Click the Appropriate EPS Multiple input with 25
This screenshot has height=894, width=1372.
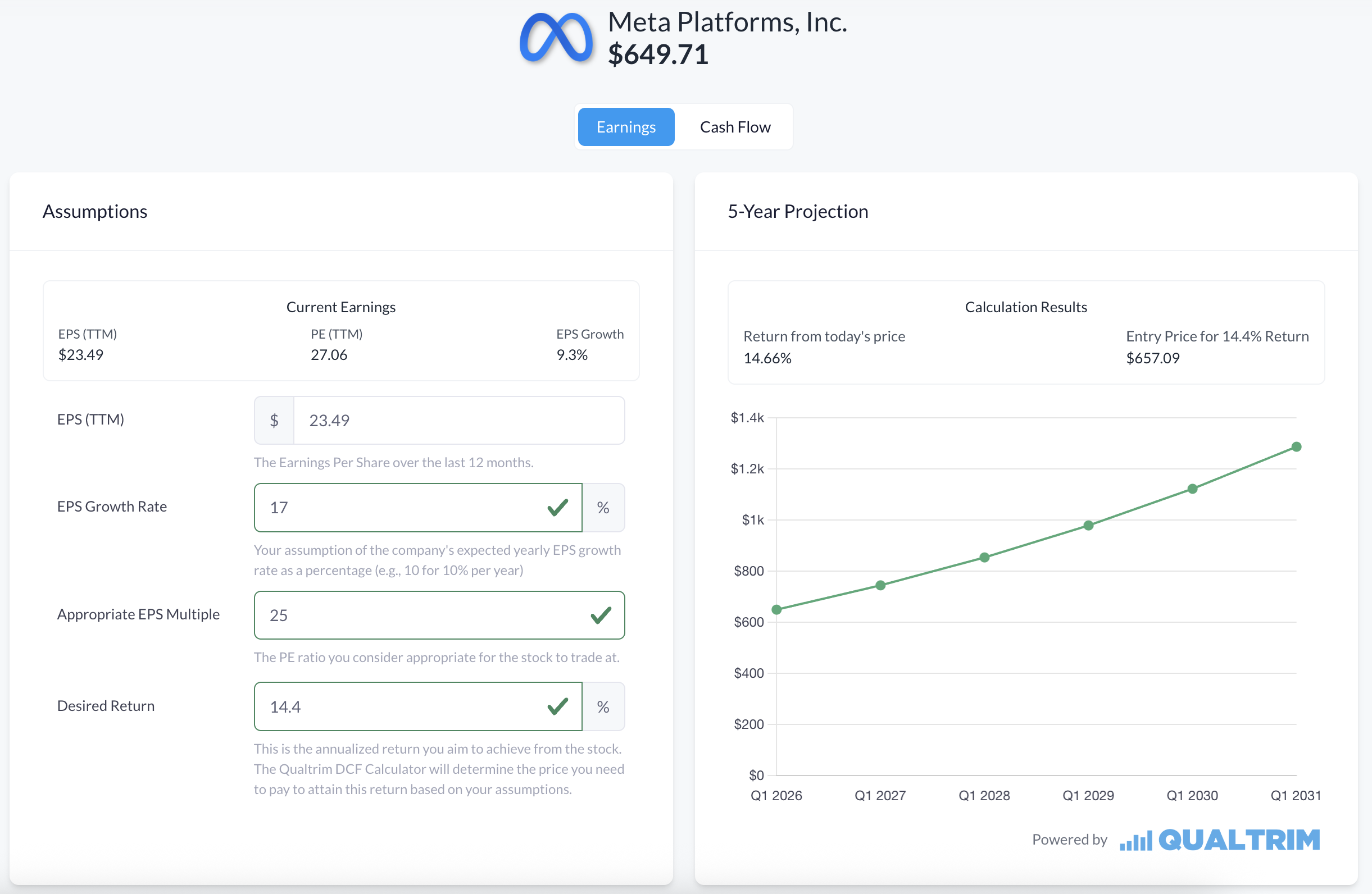pyautogui.click(x=421, y=615)
